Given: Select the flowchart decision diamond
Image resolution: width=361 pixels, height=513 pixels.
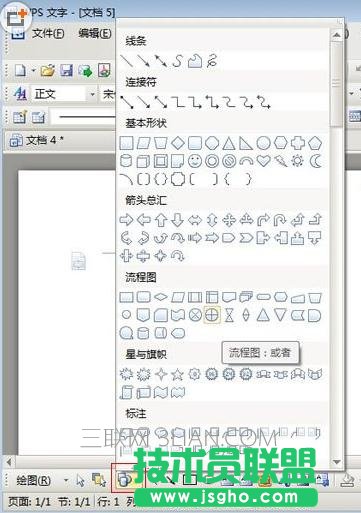Looking at the screenshot, I should click(161, 297).
